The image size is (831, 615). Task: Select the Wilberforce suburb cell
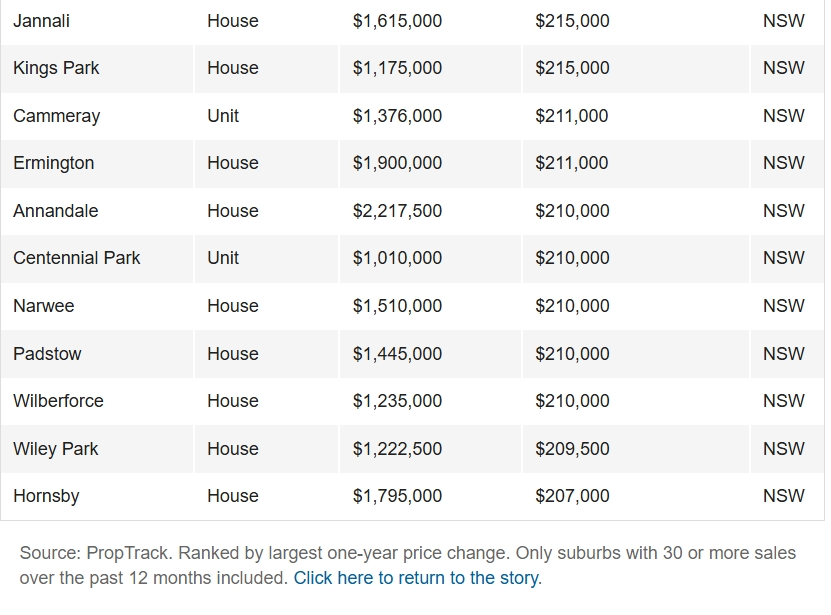(97, 401)
